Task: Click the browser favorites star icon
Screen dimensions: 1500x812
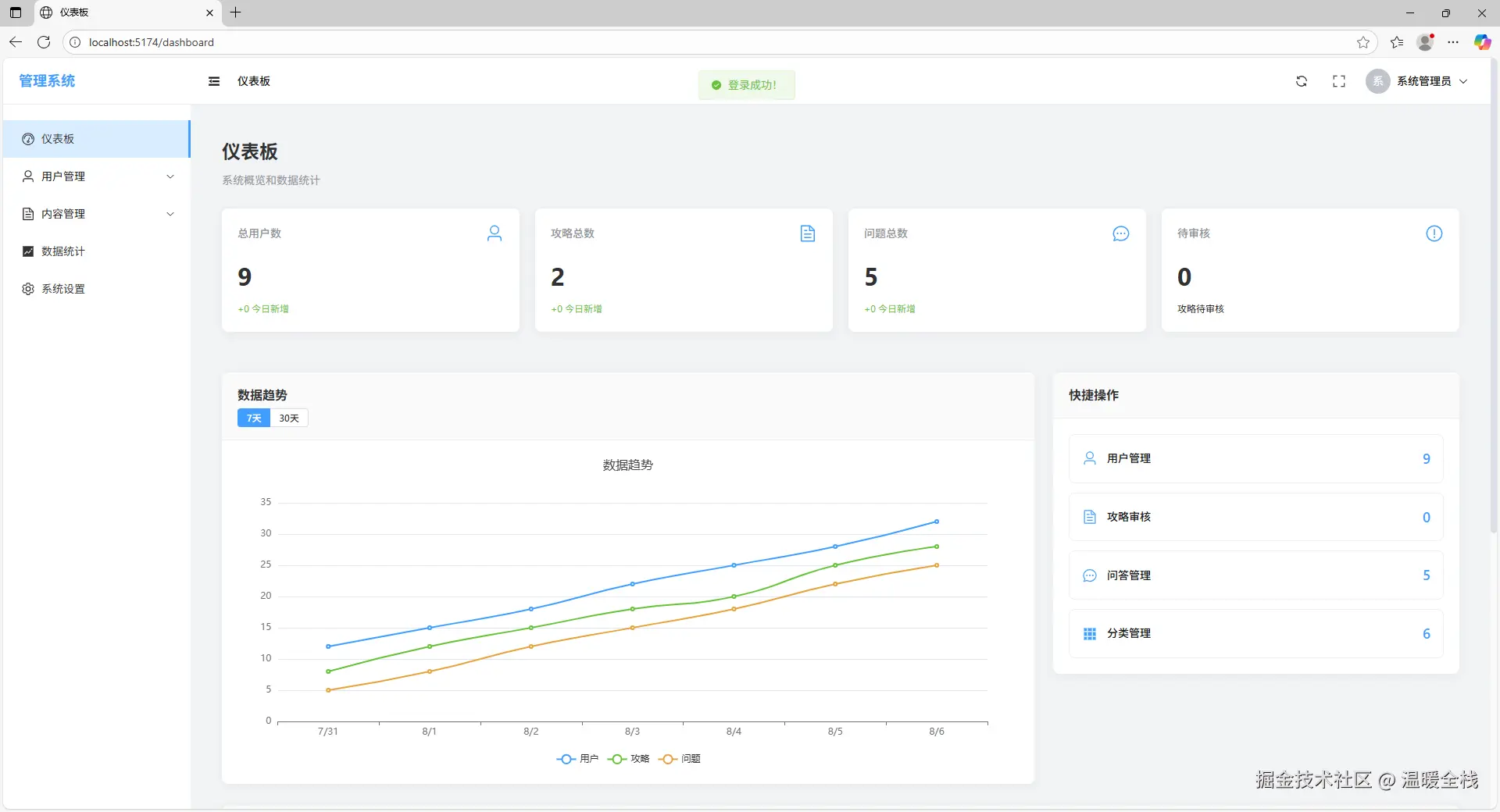Action: coord(1363,42)
